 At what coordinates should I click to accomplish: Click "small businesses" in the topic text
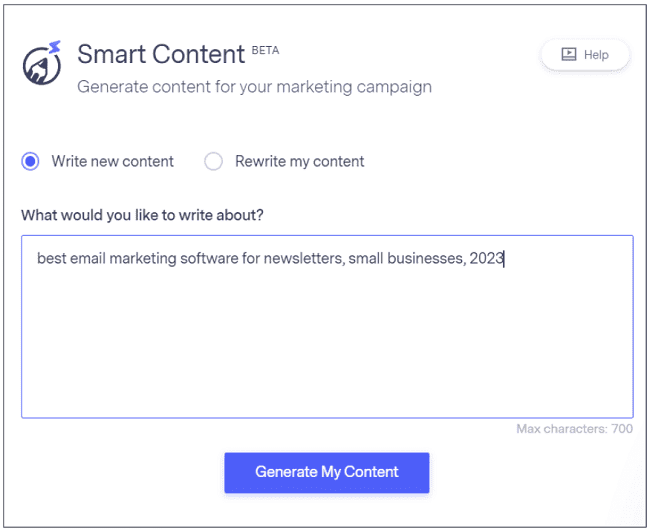(x=405, y=259)
